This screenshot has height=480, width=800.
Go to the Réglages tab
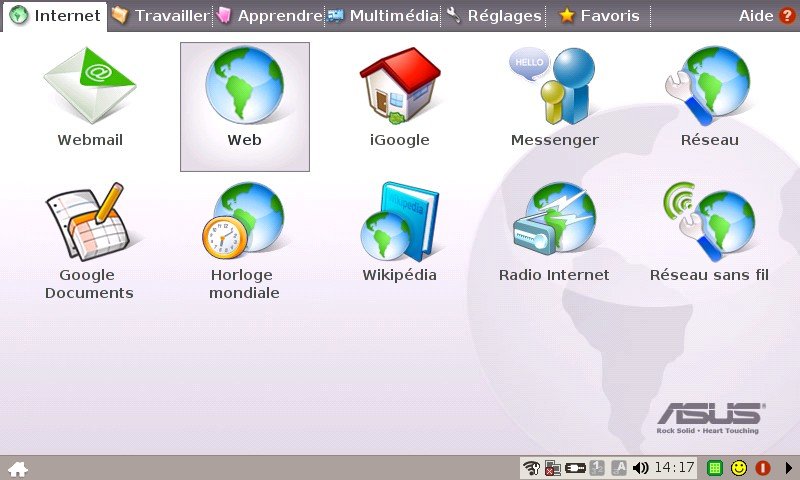(494, 16)
